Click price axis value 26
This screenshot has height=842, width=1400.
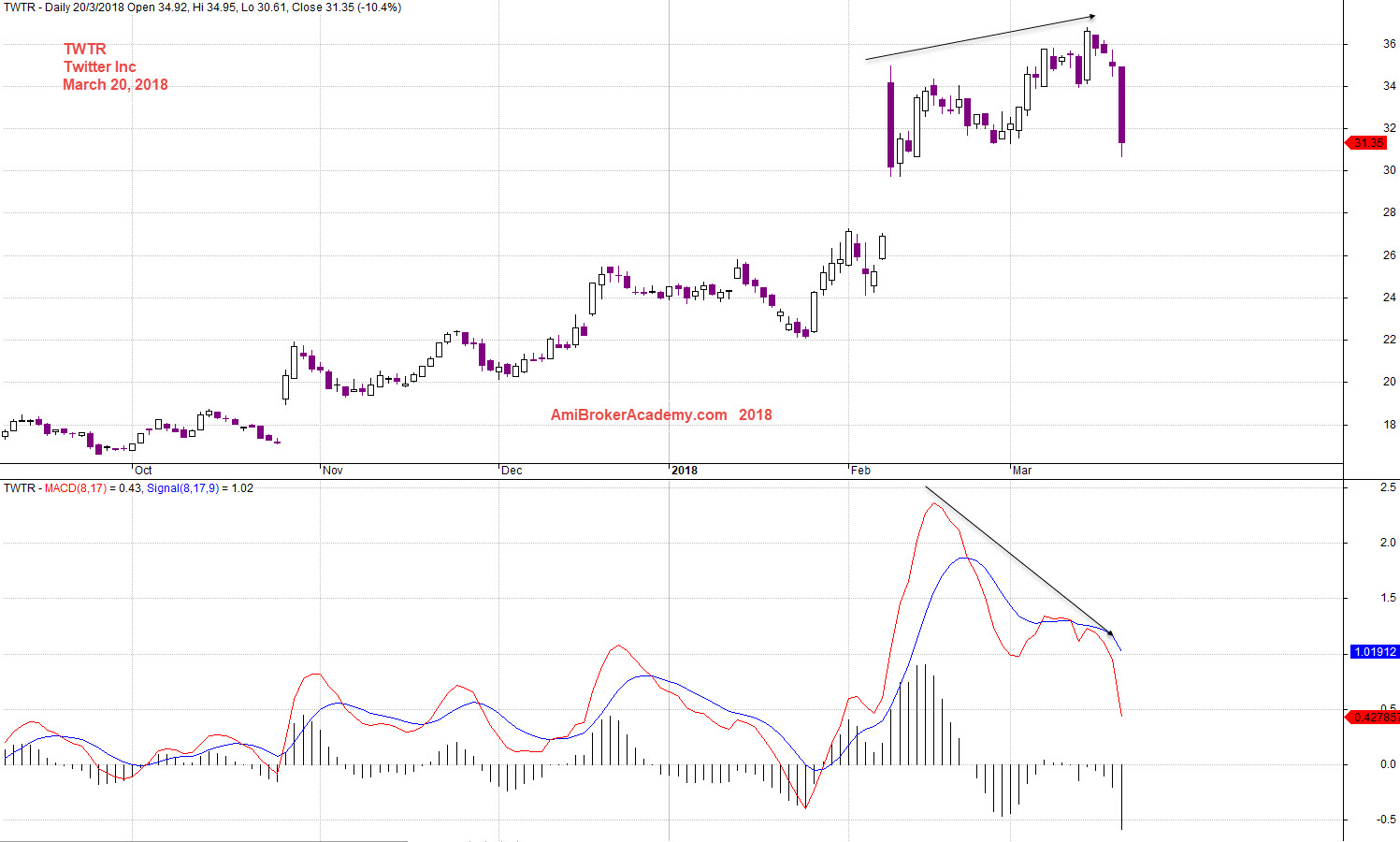click(1390, 255)
